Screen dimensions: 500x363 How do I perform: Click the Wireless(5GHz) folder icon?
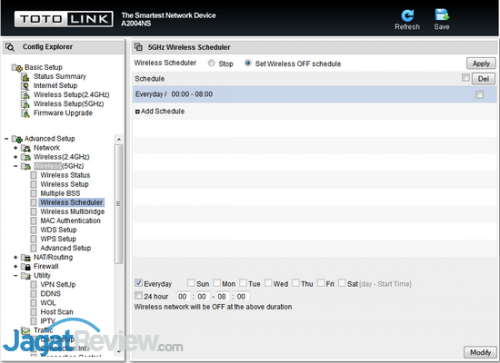[x=26, y=166]
